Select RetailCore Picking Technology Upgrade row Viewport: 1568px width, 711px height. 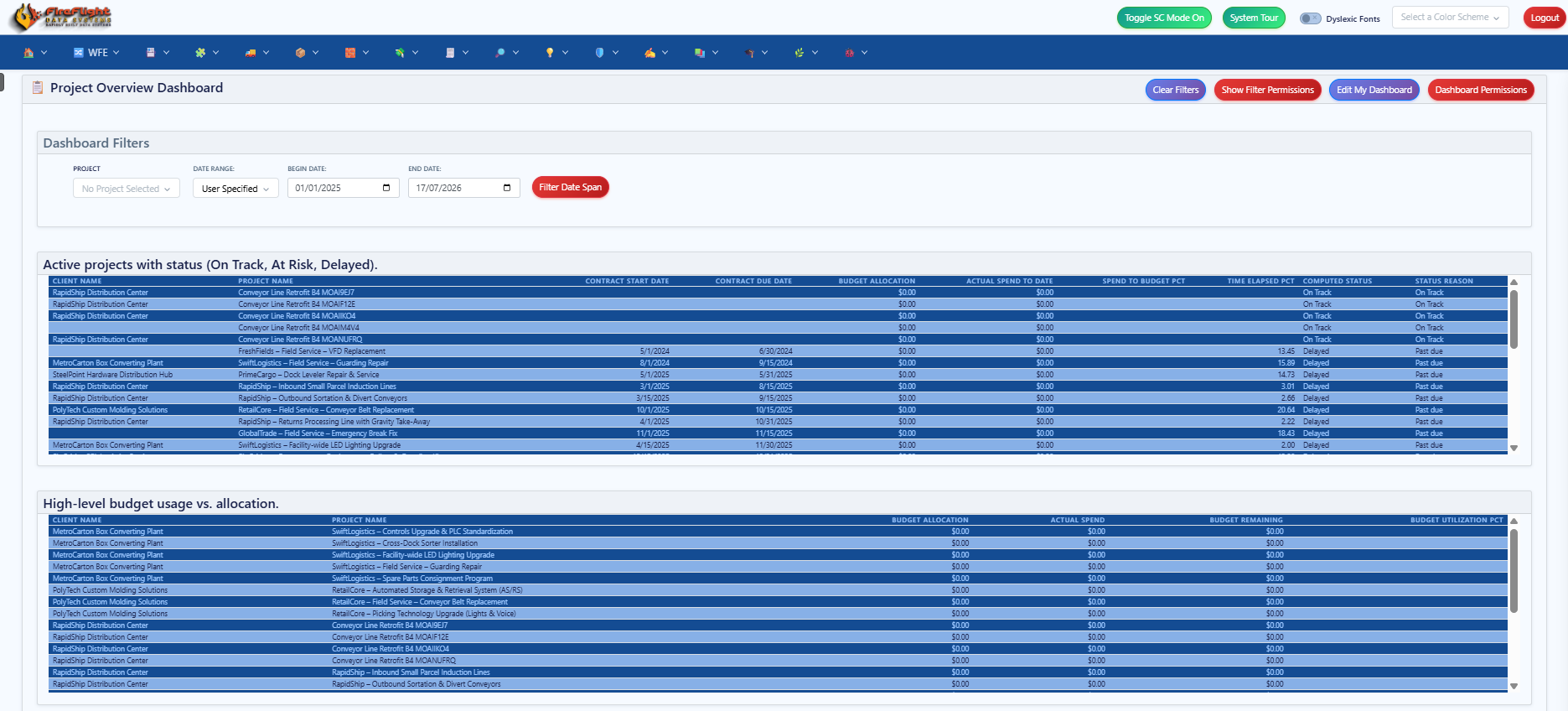[x=778, y=614]
